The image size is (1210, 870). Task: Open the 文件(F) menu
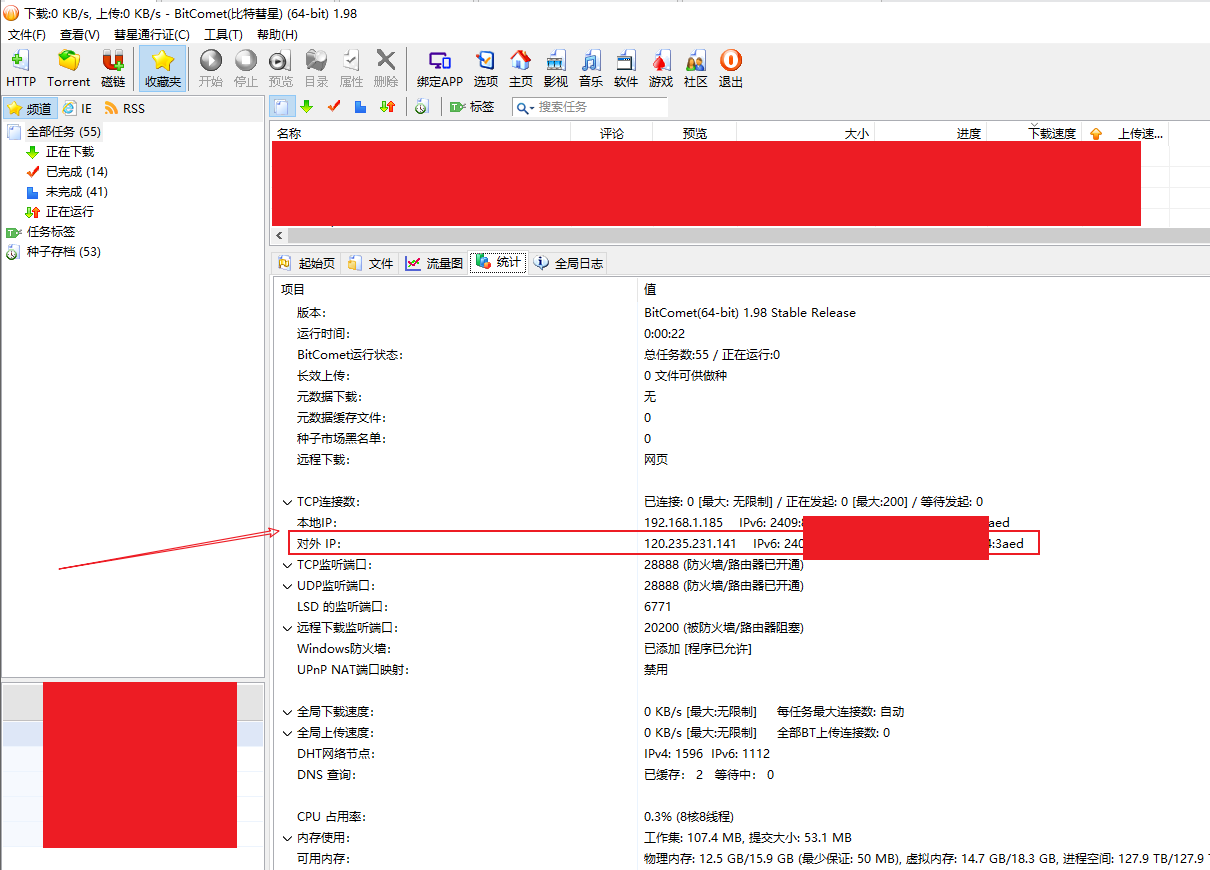27,34
